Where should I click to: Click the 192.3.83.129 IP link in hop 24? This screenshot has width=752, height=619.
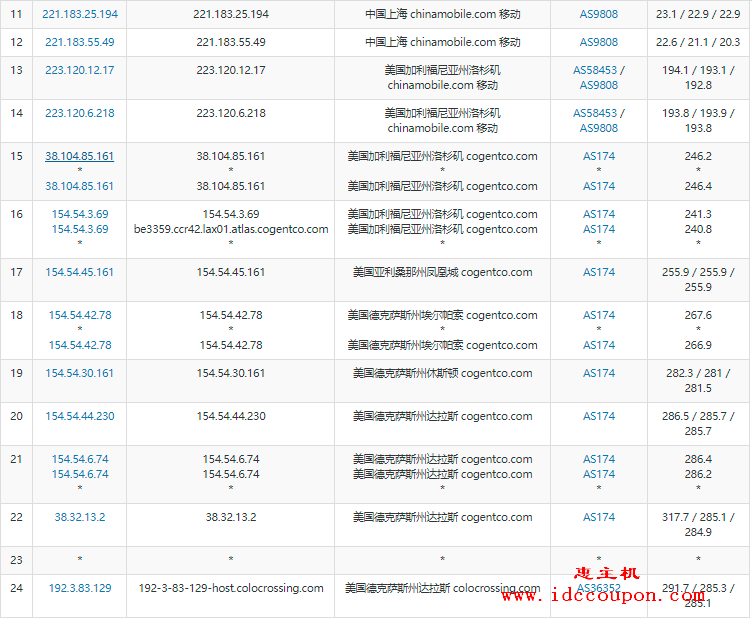pos(80,588)
